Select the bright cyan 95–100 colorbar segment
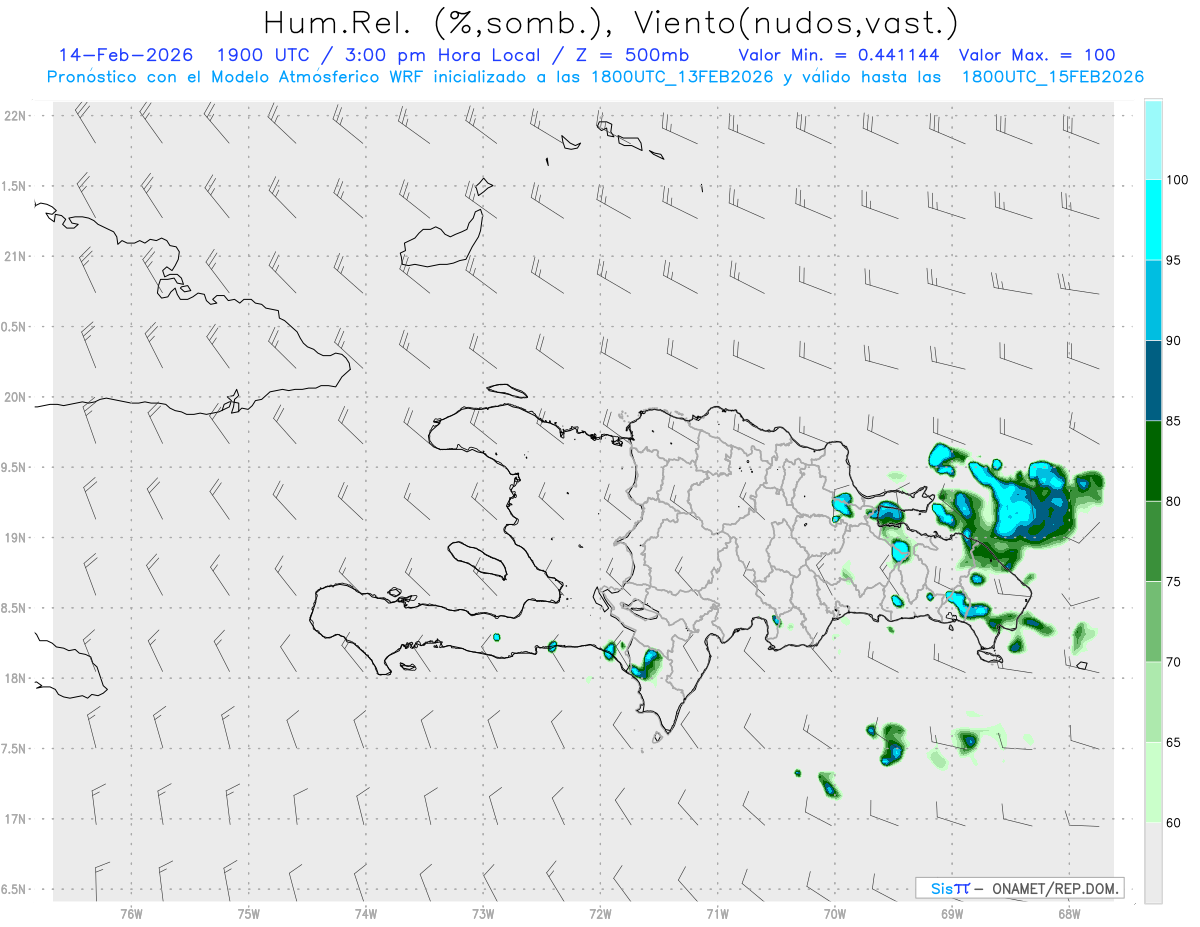1200x927 pixels. (1153, 220)
